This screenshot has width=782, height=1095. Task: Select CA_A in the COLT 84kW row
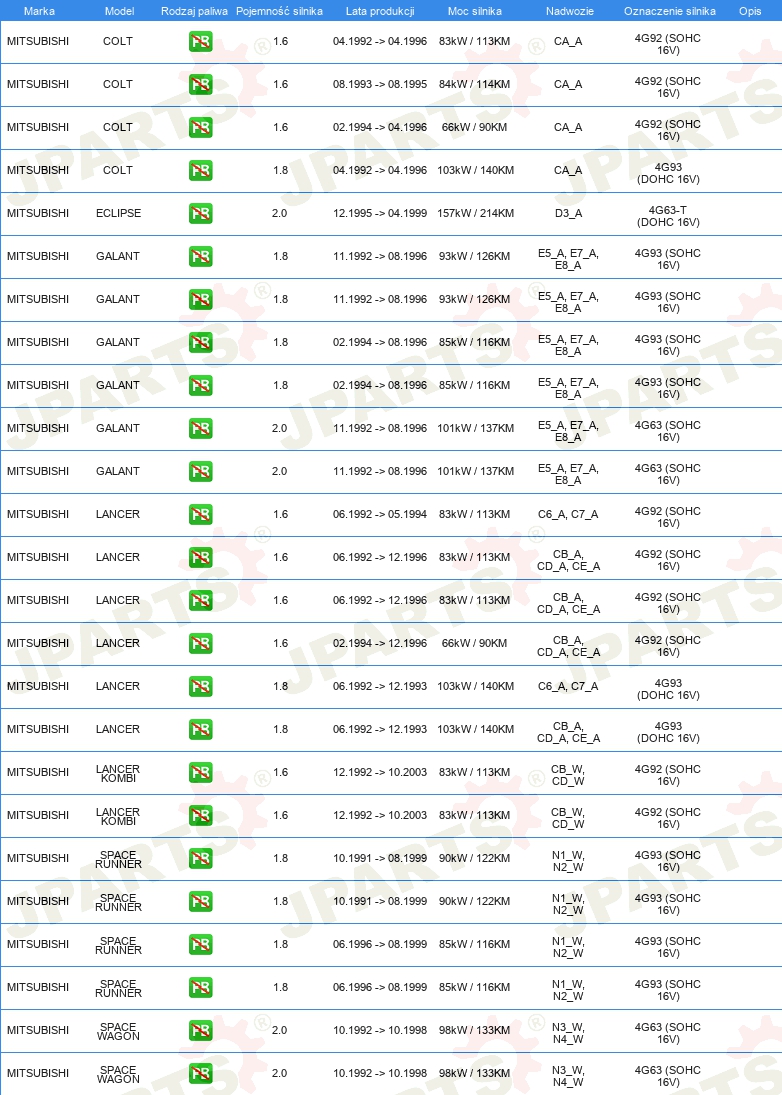[568, 84]
